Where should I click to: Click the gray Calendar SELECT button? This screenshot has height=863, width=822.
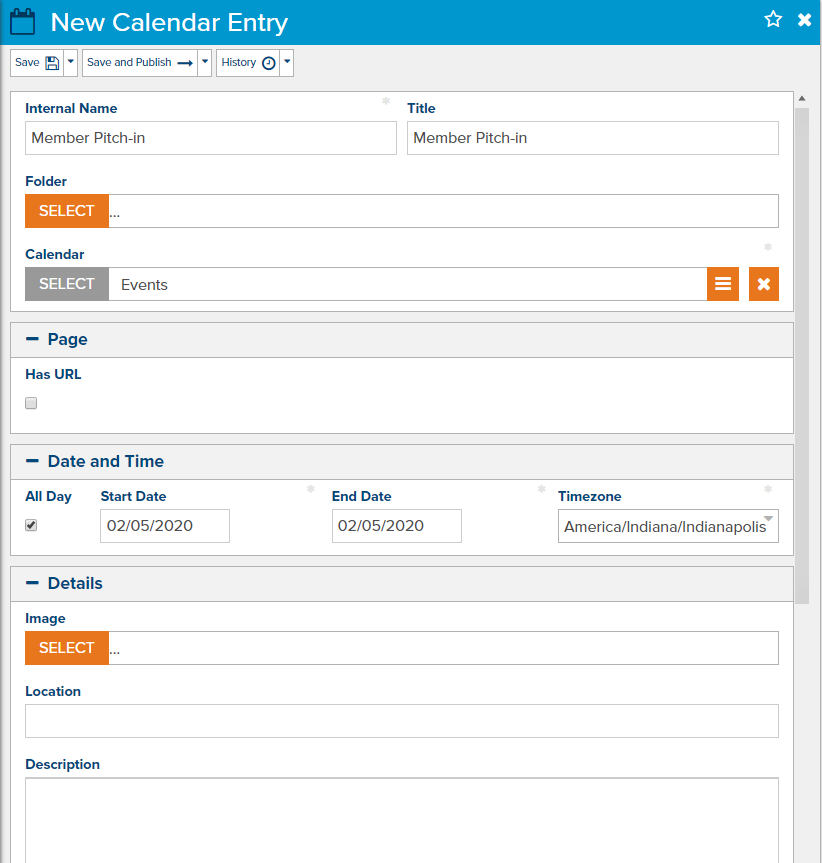click(x=67, y=284)
